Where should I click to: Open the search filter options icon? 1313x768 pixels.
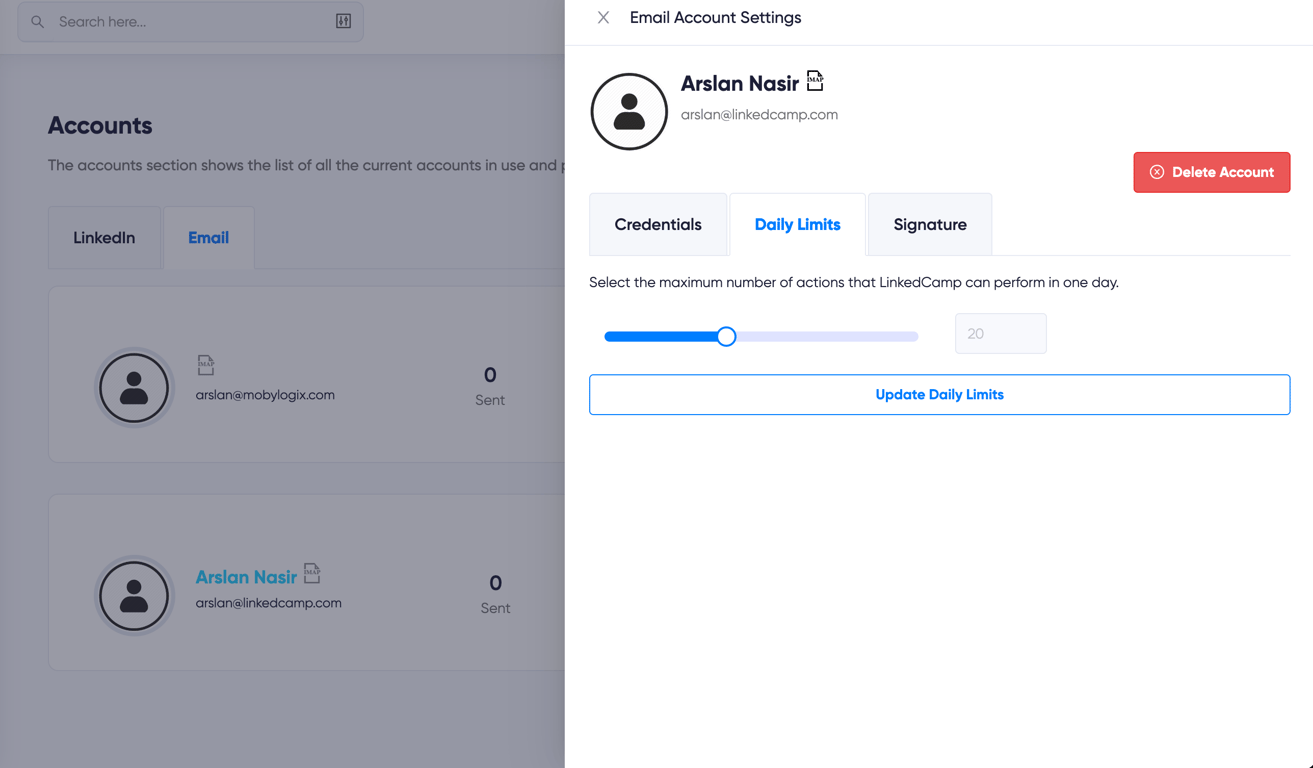click(343, 21)
